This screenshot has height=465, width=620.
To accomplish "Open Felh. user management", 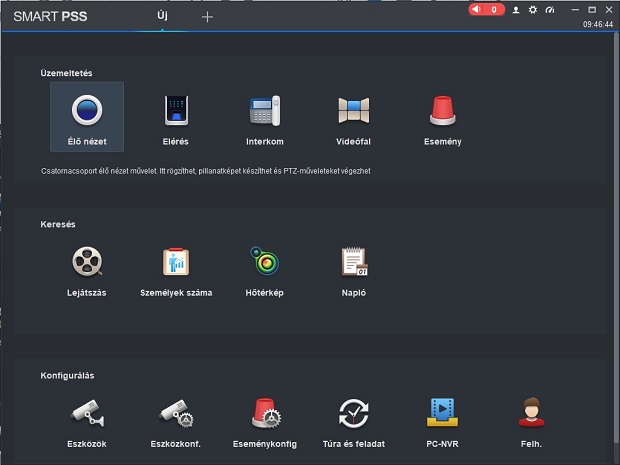I will [x=531, y=423].
